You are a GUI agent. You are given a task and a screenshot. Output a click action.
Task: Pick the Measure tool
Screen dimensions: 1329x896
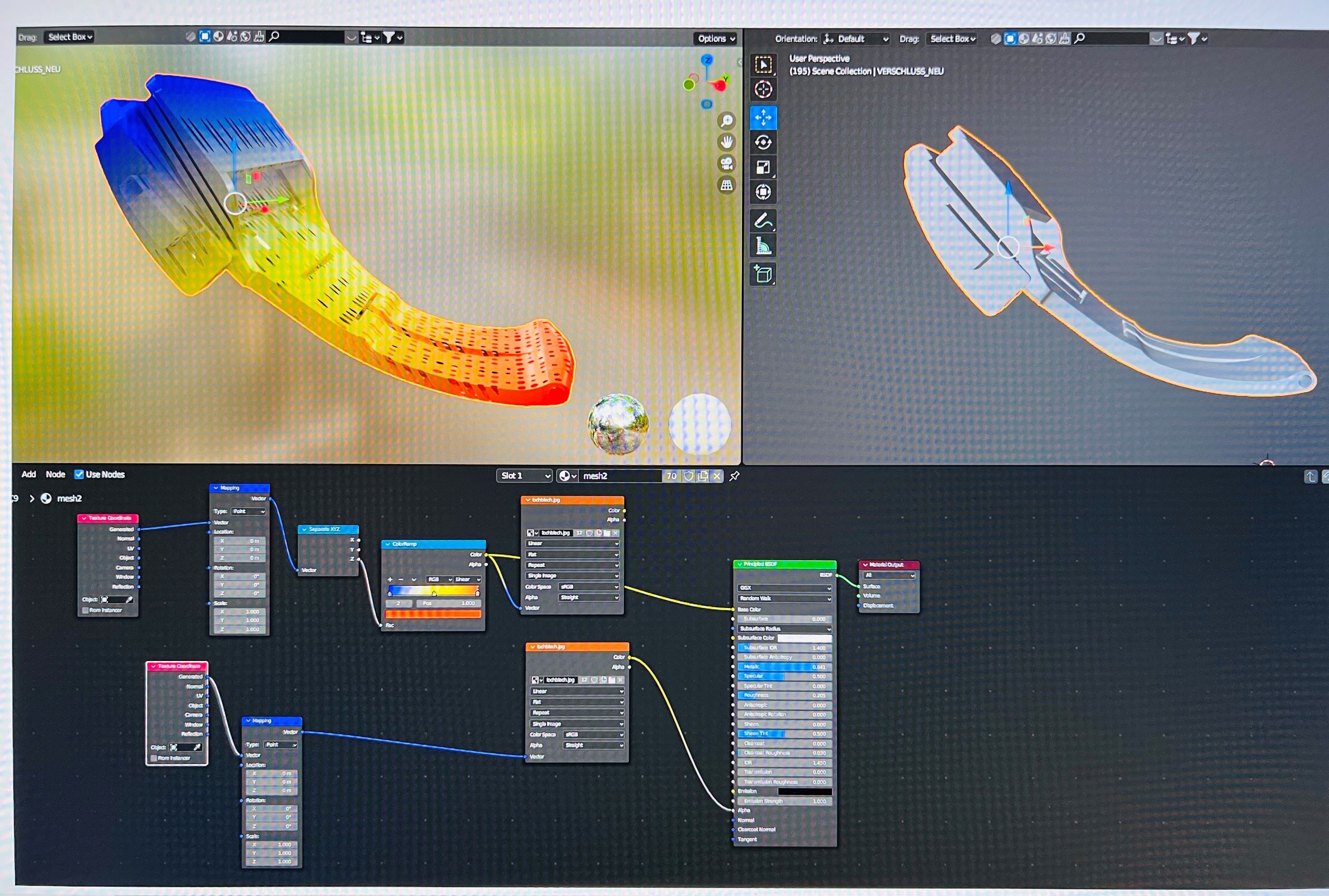pyautogui.click(x=763, y=246)
